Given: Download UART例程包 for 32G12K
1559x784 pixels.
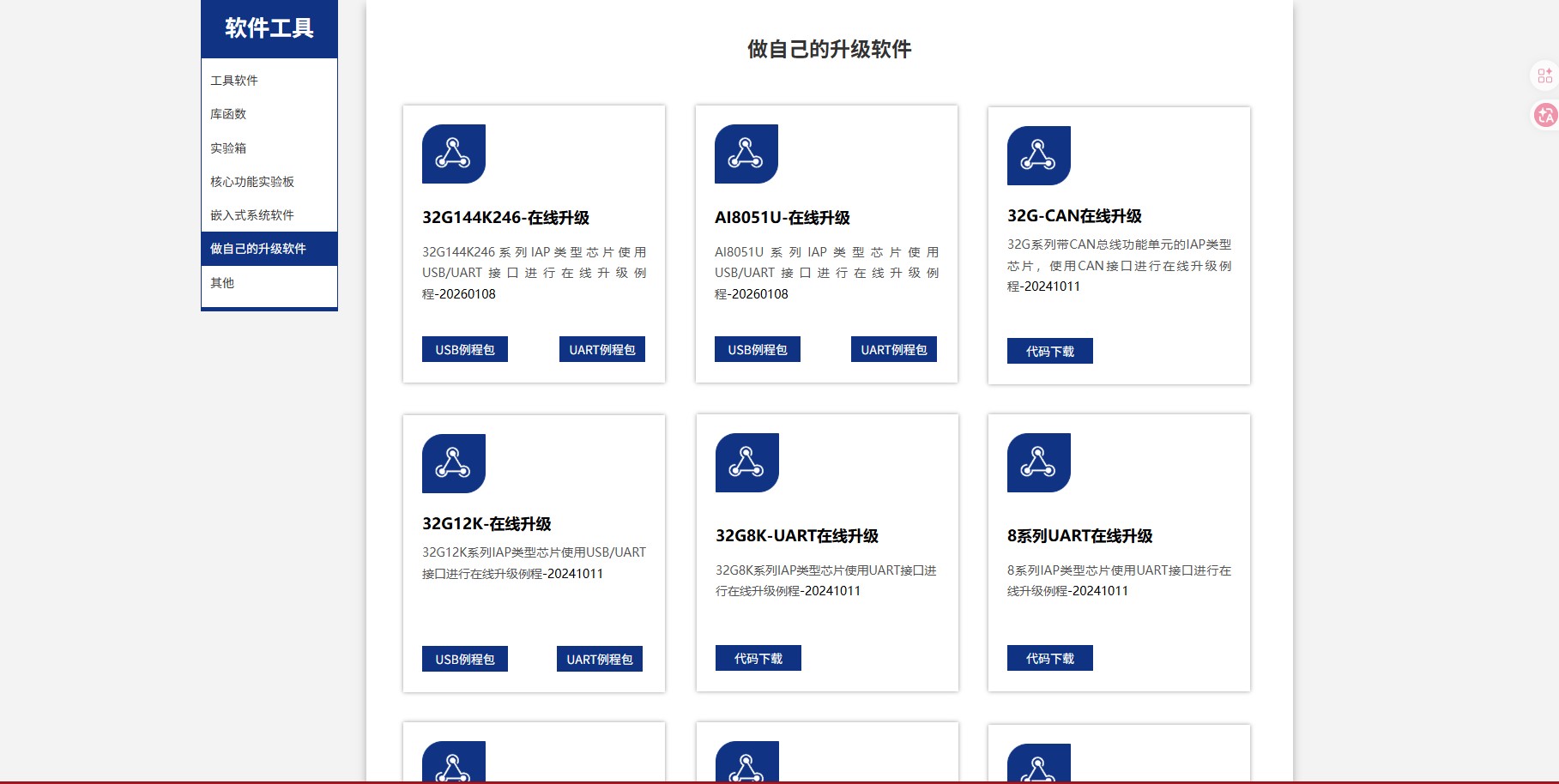Looking at the screenshot, I should click(x=600, y=659).
